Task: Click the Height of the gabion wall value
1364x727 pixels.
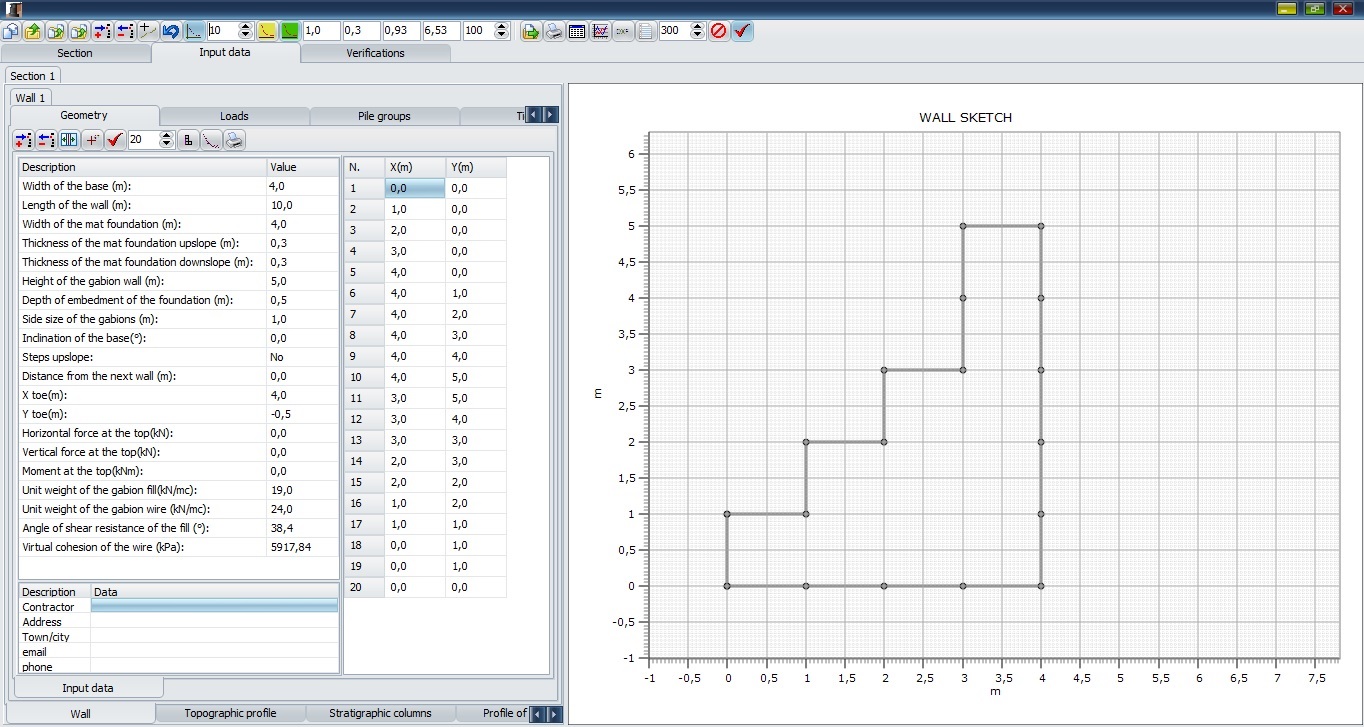Action: point(302,281)
